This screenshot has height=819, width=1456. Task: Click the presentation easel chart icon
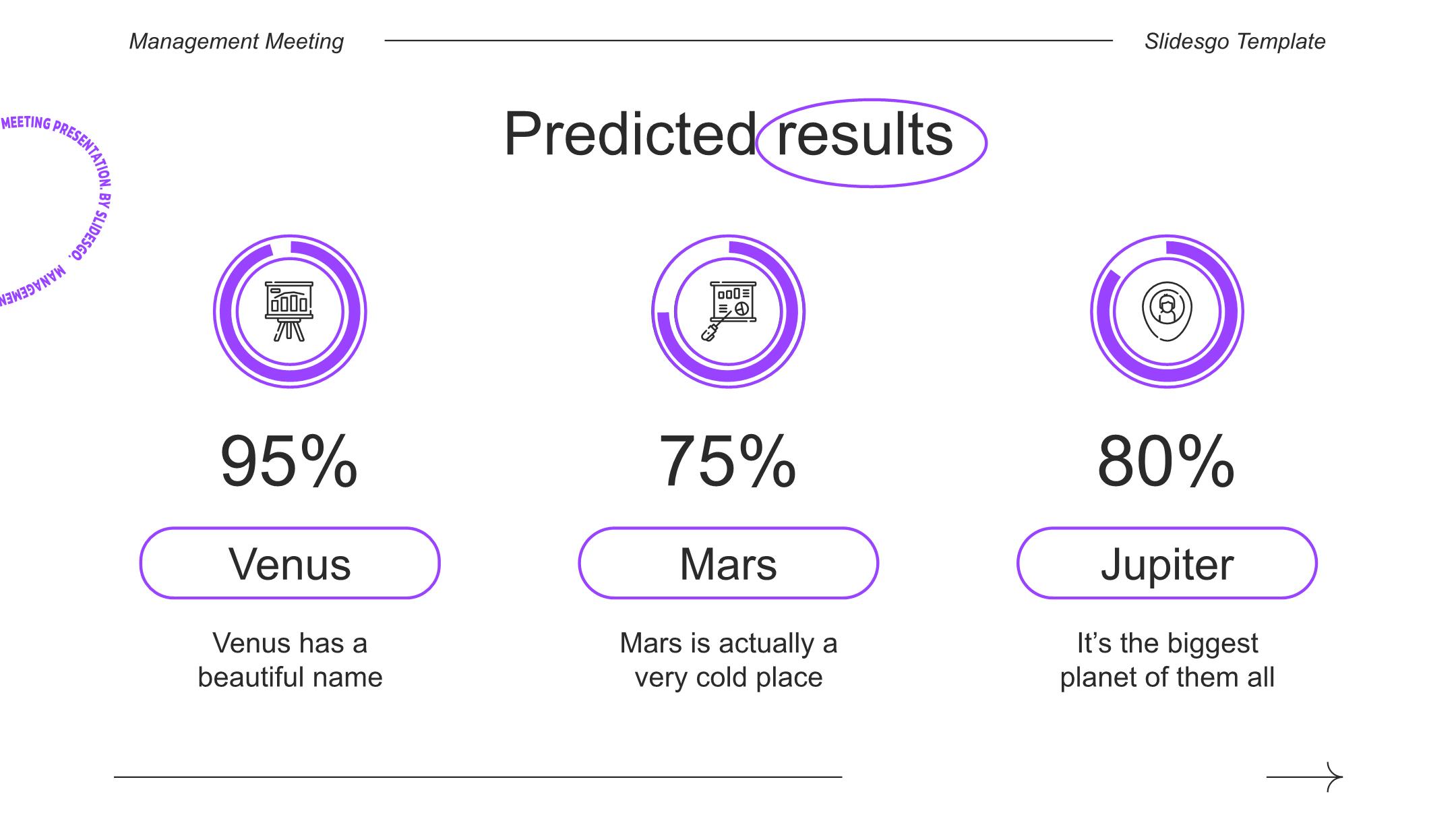coord(289,311)
